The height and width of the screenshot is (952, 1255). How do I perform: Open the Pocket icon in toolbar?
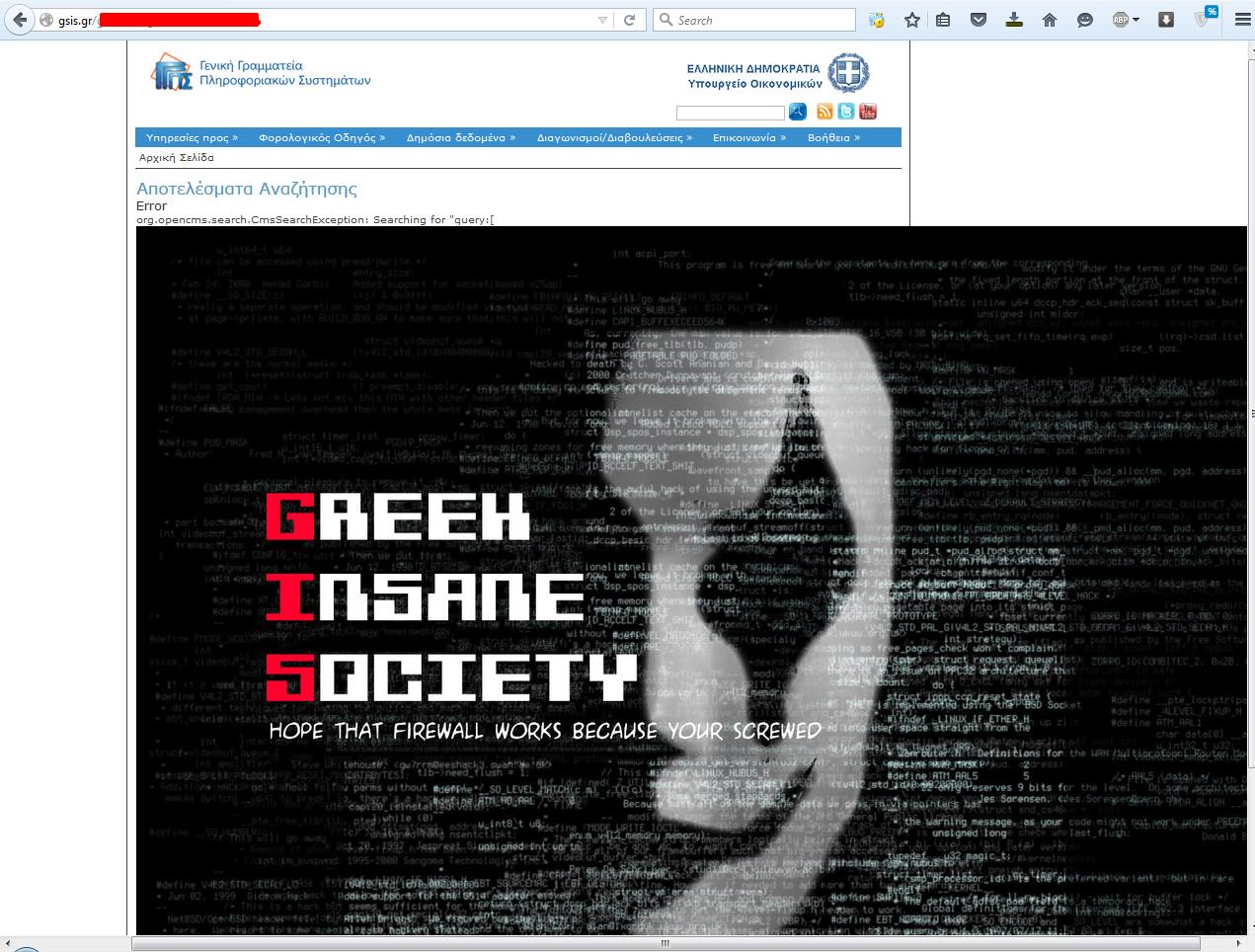pyautogui.click(x=978, y=20)
